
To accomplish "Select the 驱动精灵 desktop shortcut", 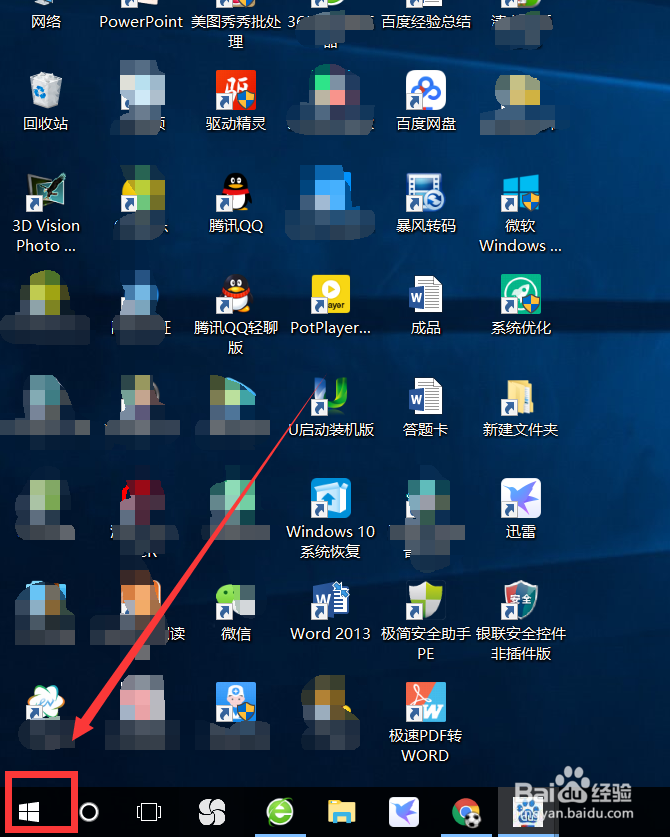I will click(235, 90).
